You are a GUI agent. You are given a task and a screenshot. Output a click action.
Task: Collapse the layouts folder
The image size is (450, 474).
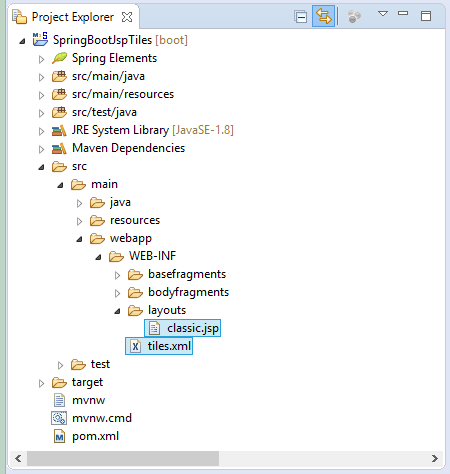pyautogui.click(x=117, y=311)
